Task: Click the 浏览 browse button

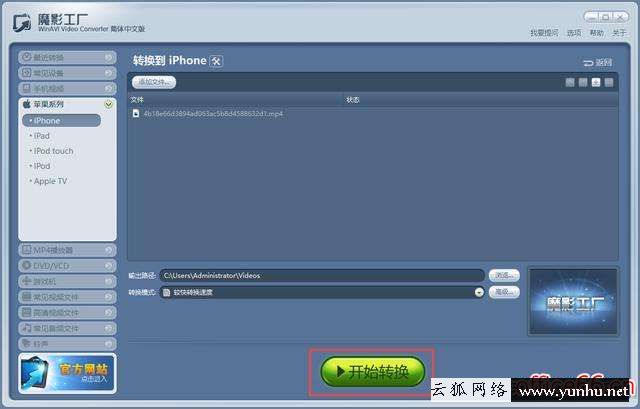Action: tap(504, 276)
